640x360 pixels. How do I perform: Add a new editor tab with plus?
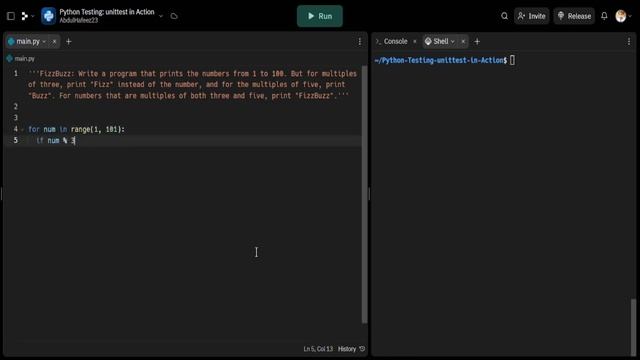pos(69,41)
